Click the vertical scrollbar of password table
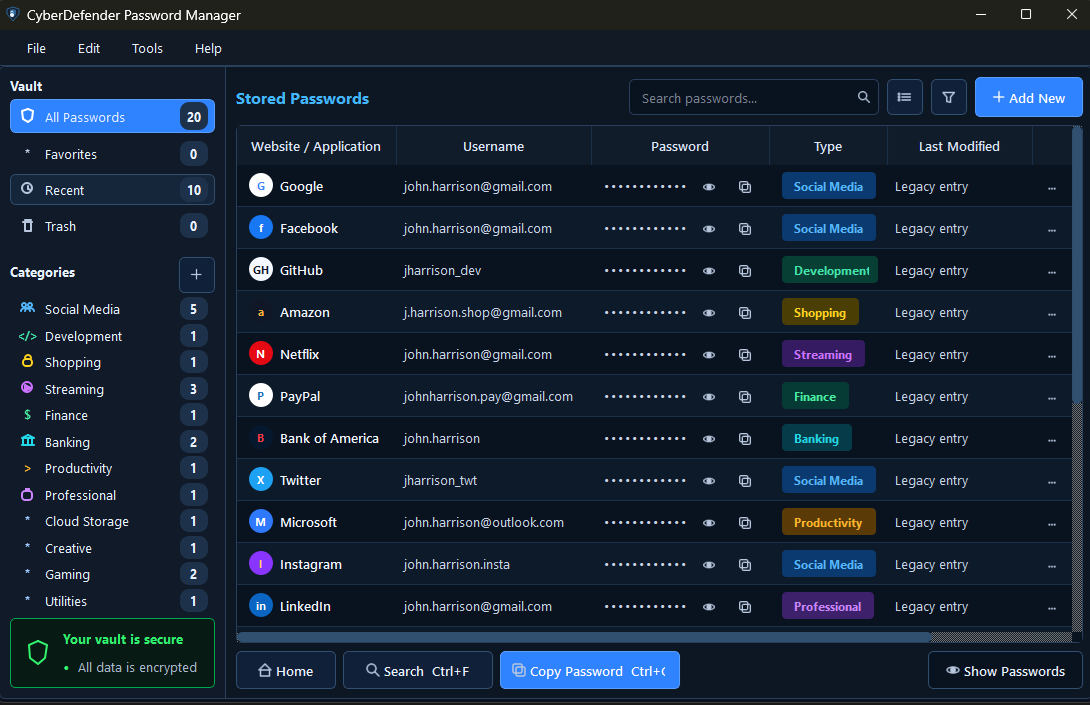1090x705 pixels. 1077,264
